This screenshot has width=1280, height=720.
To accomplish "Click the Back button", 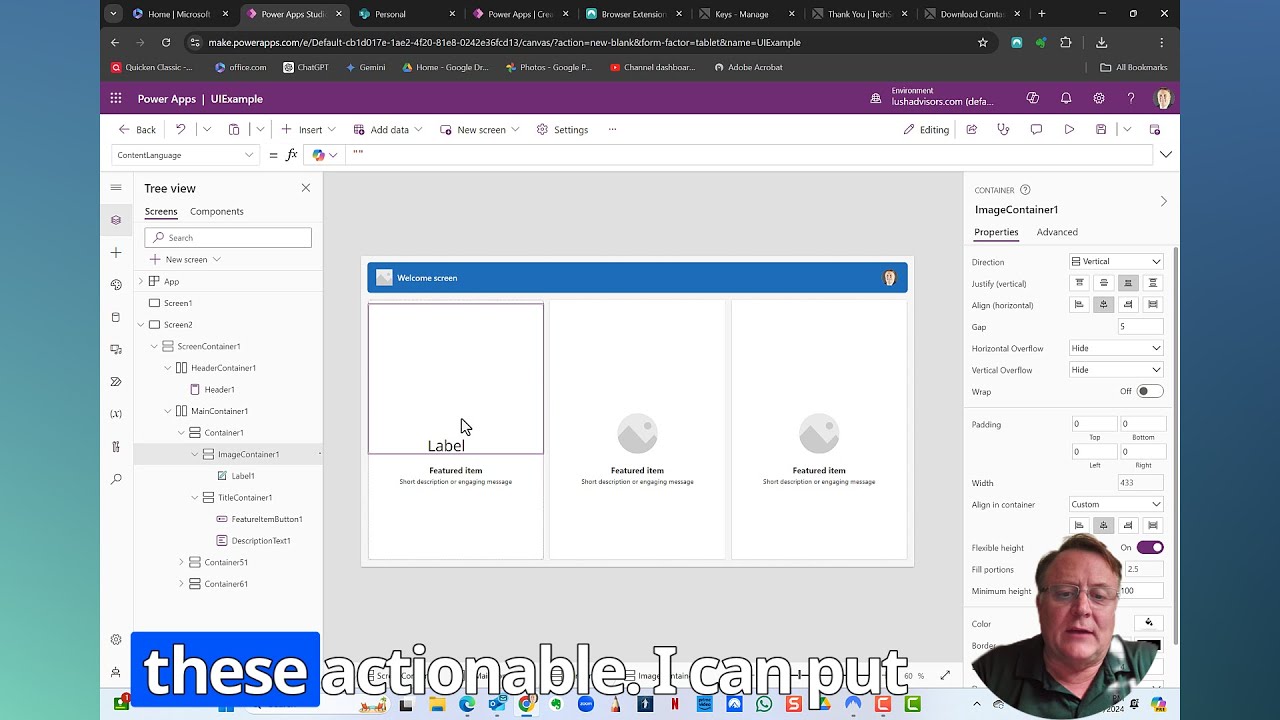I will pos(137,129).
